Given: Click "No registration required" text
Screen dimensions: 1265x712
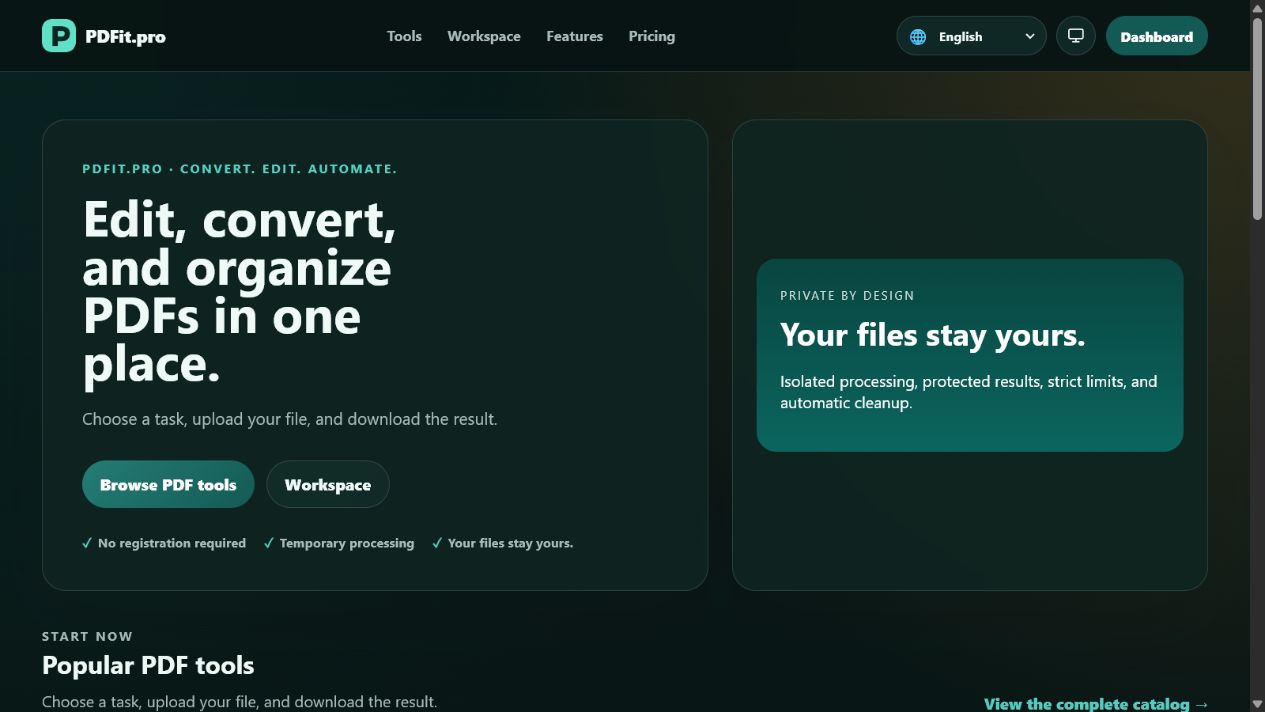Looking at the screenshot, I should [171, 543].
